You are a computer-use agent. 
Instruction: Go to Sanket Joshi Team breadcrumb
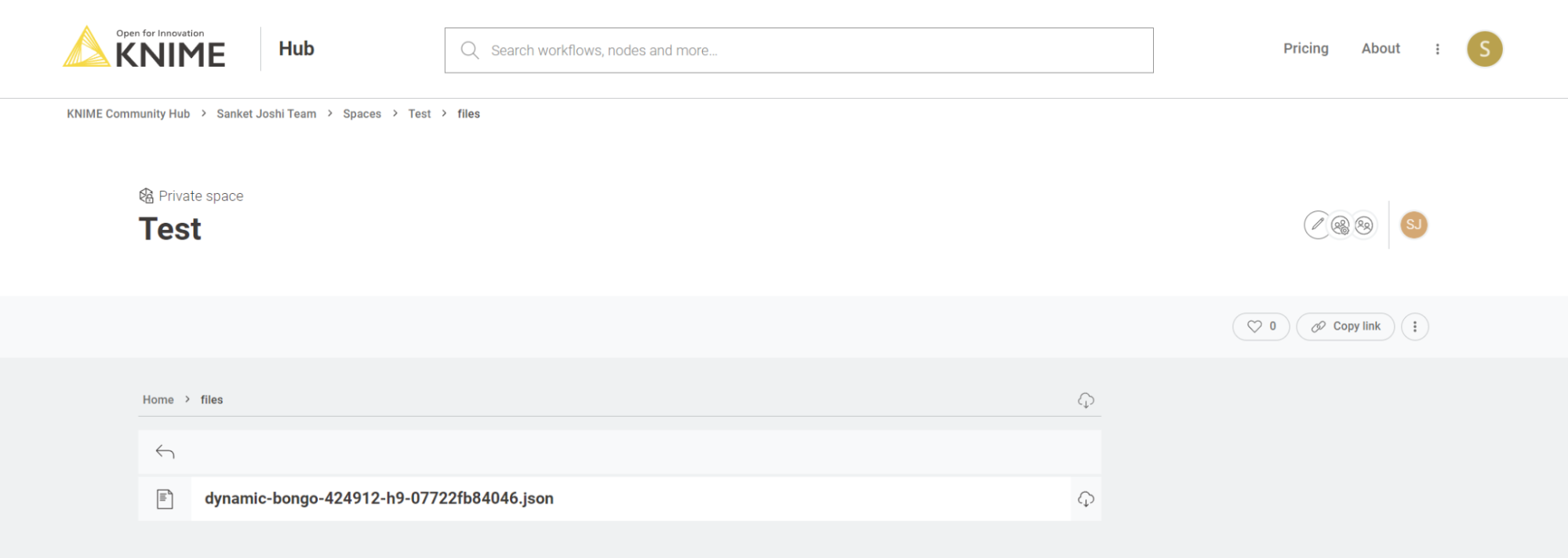tap(267, 114)
